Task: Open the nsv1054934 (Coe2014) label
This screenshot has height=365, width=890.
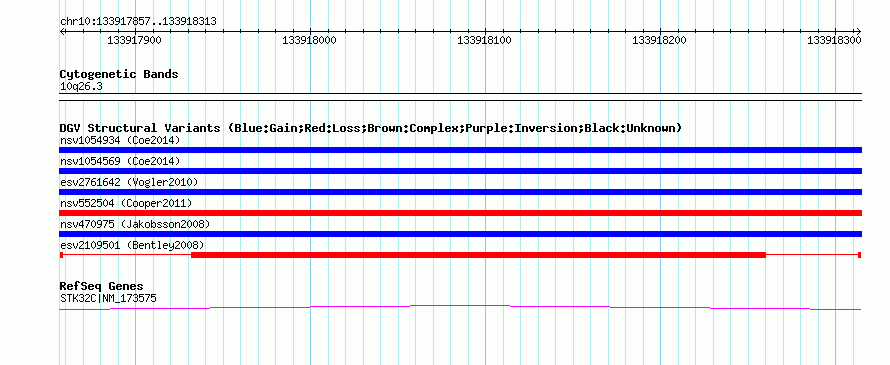Action: pyautogui.click(x=120, y=140)
